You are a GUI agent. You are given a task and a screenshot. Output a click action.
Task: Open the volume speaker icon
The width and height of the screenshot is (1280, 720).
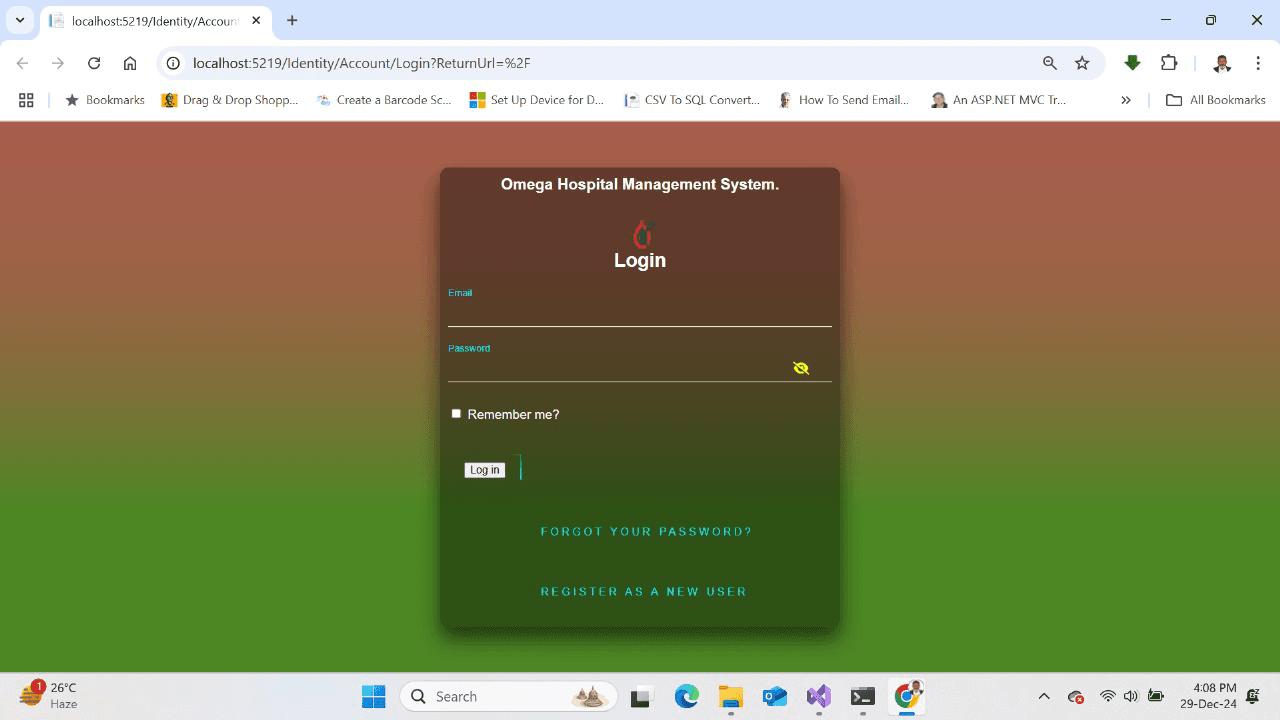[x=1131, y=696]
